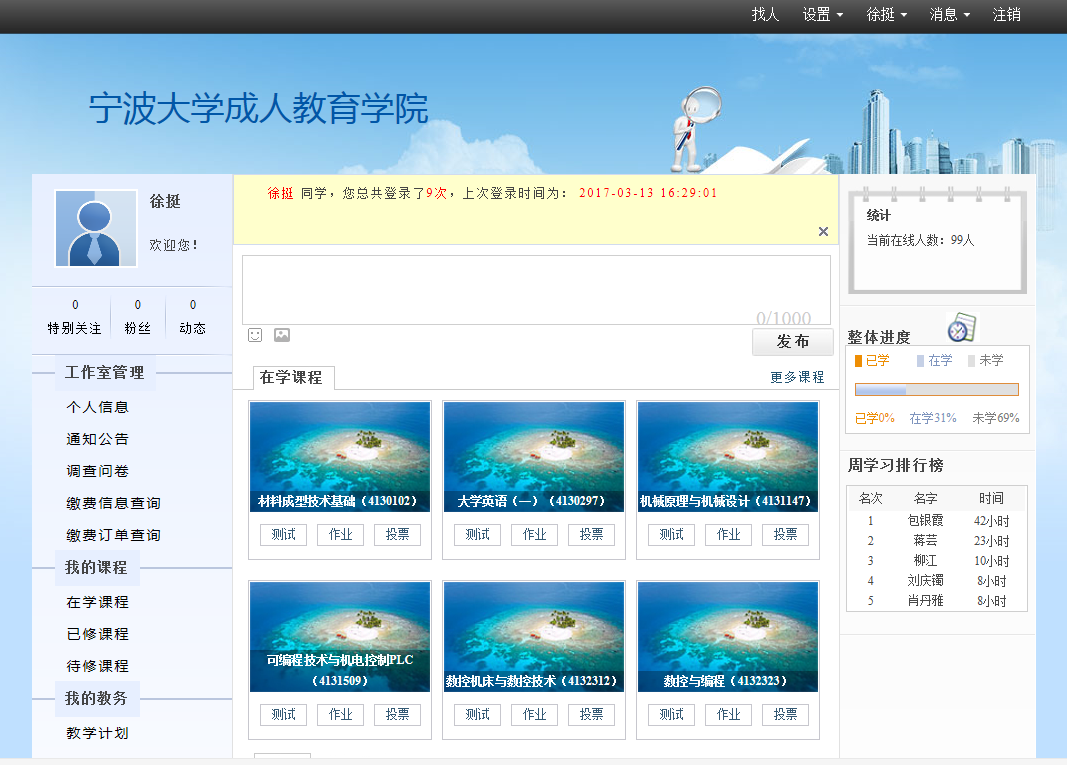Click 找人 in the top navigation
Screen dimensions: 1067x765
point(765,14)
